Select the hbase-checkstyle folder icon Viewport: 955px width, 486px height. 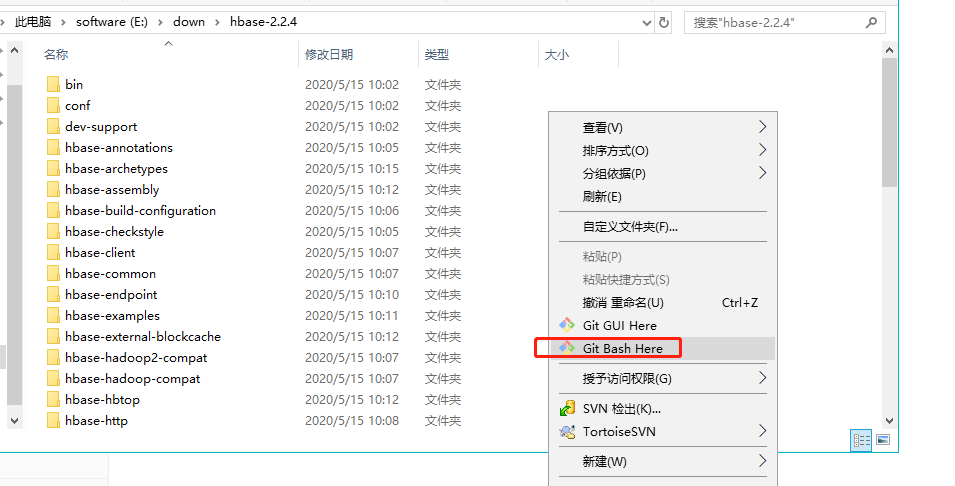tap(53, 231)
